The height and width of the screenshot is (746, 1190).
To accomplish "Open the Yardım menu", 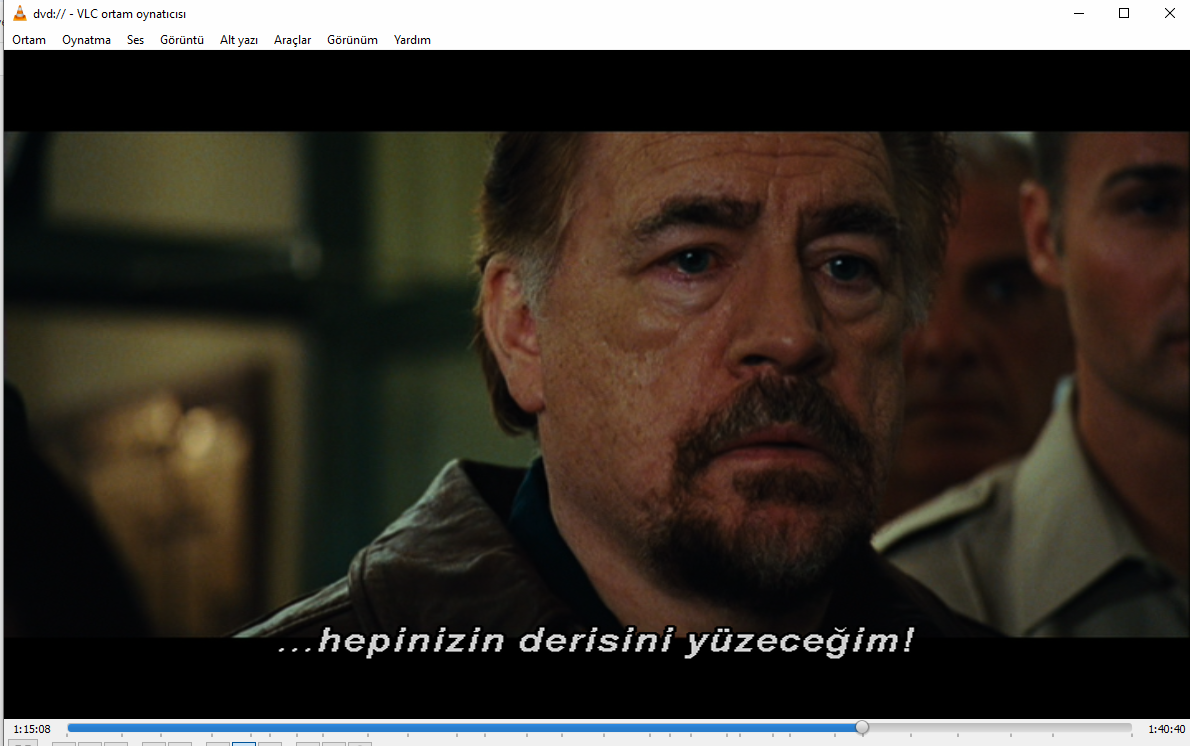I will [412, 40].
